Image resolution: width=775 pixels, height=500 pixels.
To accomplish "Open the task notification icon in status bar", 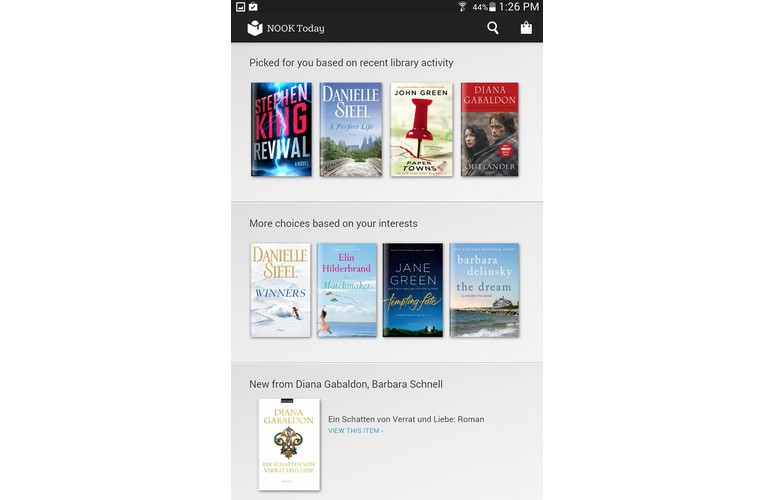I will coord(253,6).
